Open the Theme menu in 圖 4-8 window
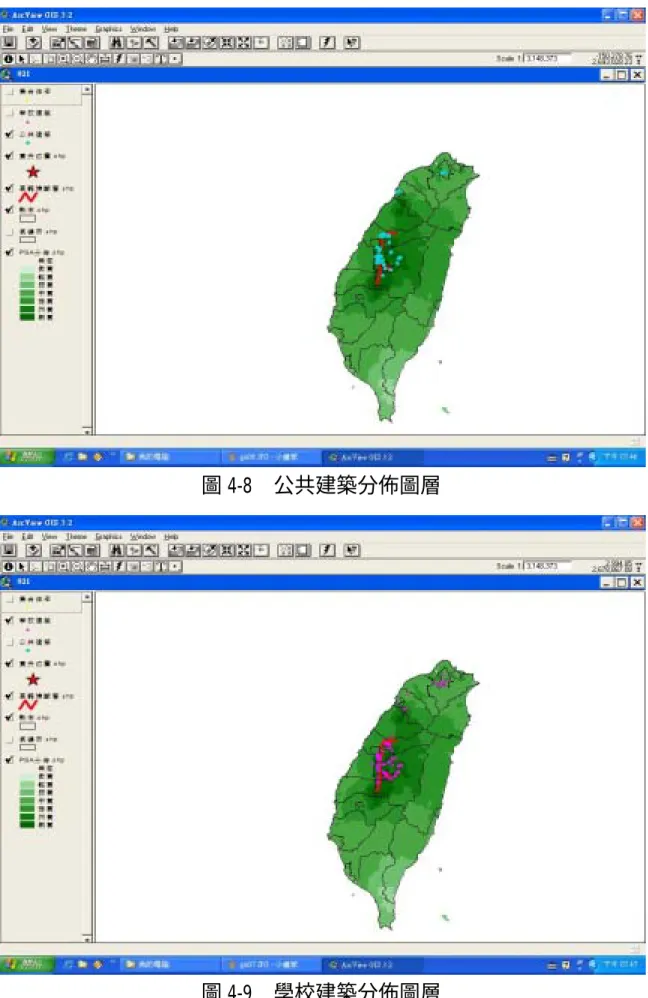Image resolution: width=648 pixels, height=998 pixels. click(x=76, y=29)
